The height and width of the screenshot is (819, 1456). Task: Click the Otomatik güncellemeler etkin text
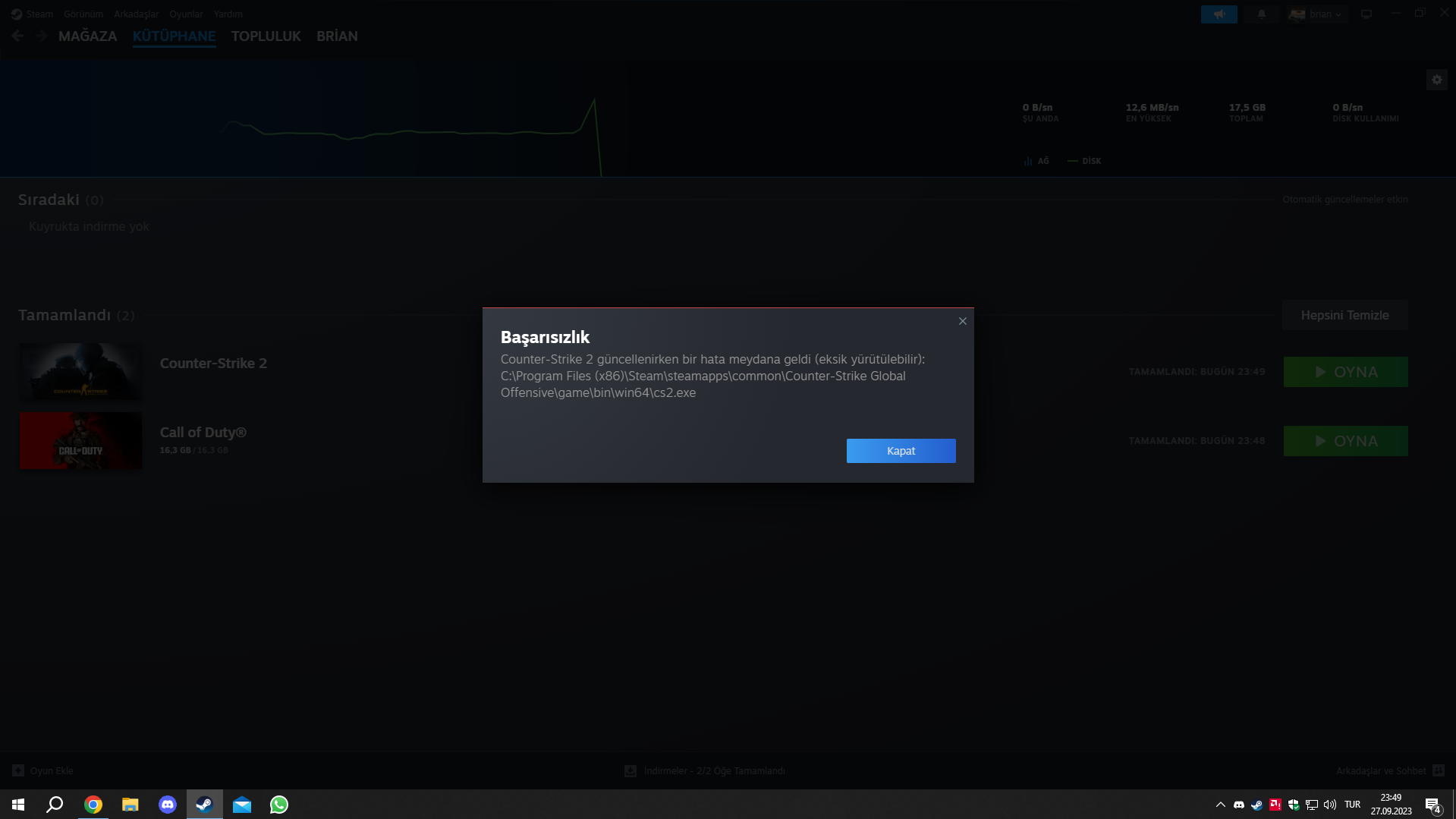coord(1345,200)
